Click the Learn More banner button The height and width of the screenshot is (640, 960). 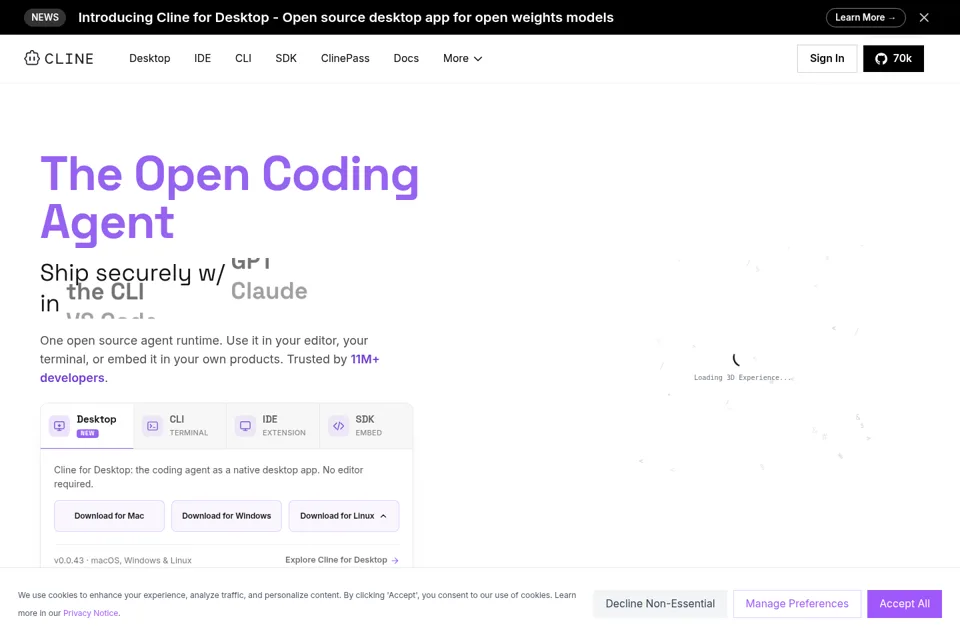865,18
